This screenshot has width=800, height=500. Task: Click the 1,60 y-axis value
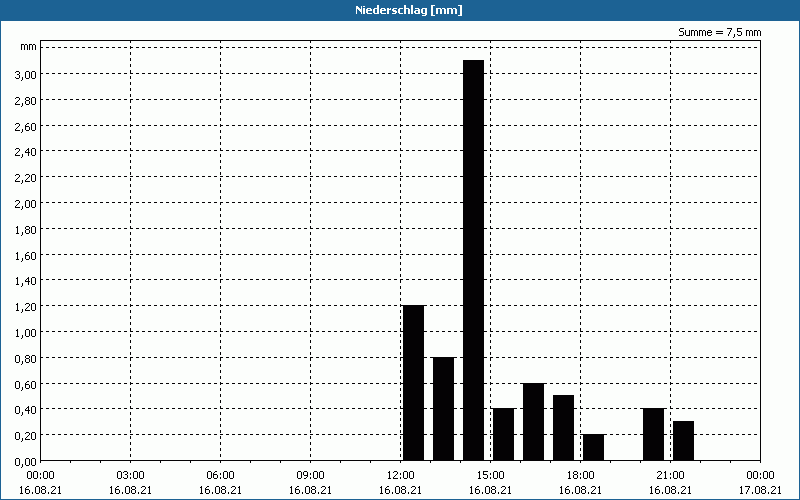click(x=26, y=256)
